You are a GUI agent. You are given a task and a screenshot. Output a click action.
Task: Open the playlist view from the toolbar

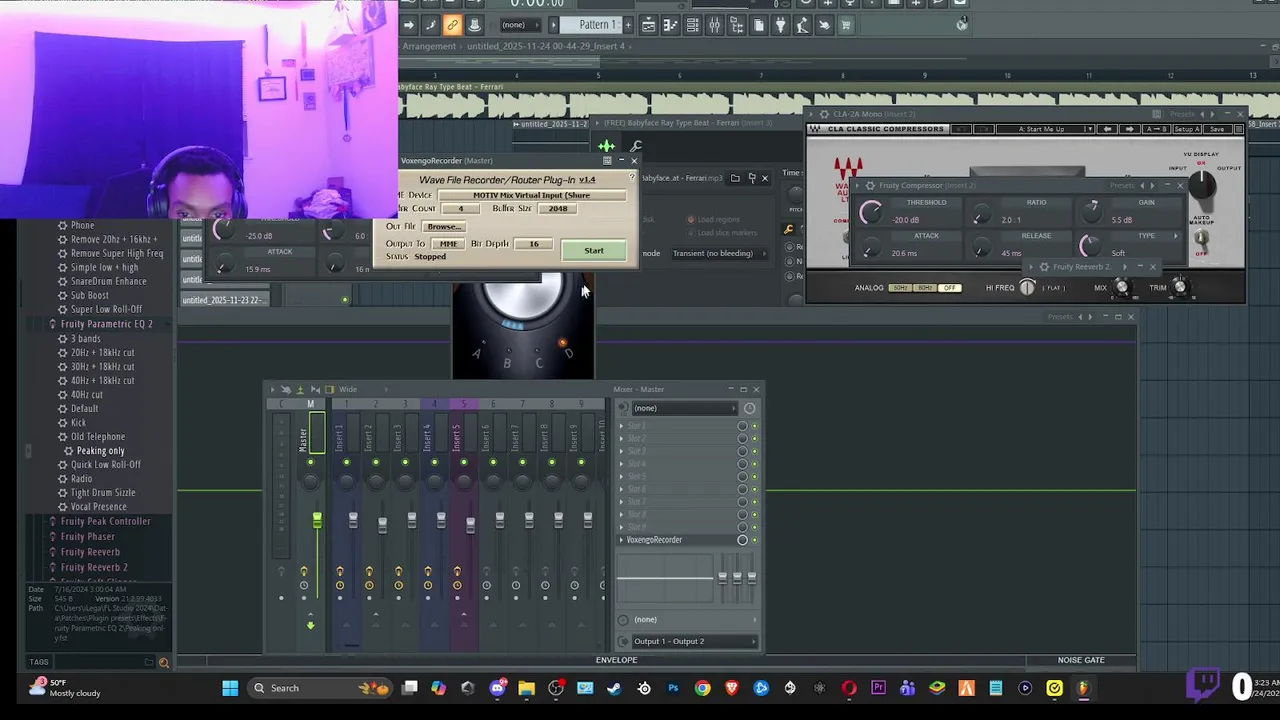click(648, 25)
